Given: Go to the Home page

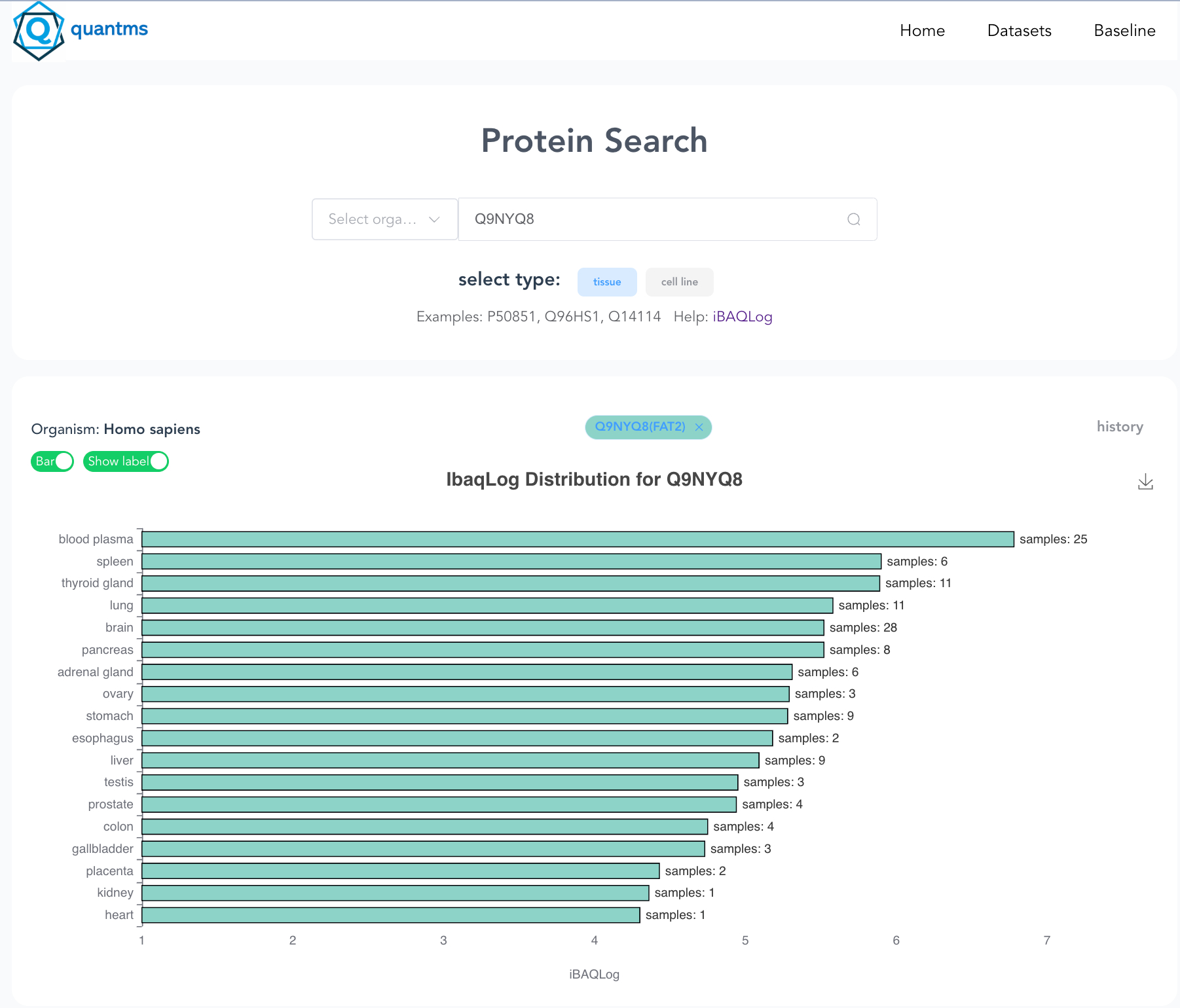Looking at the screenshot, I should coord(922,31).
